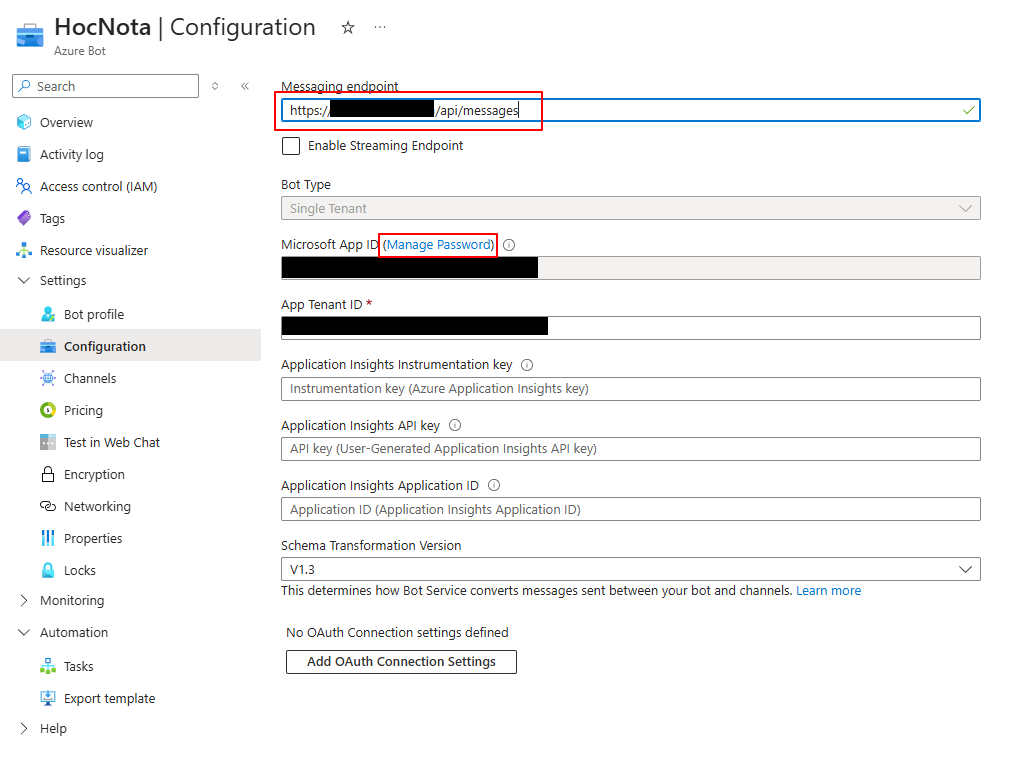
Task: Expand the Help section
Action: [24, 729]
